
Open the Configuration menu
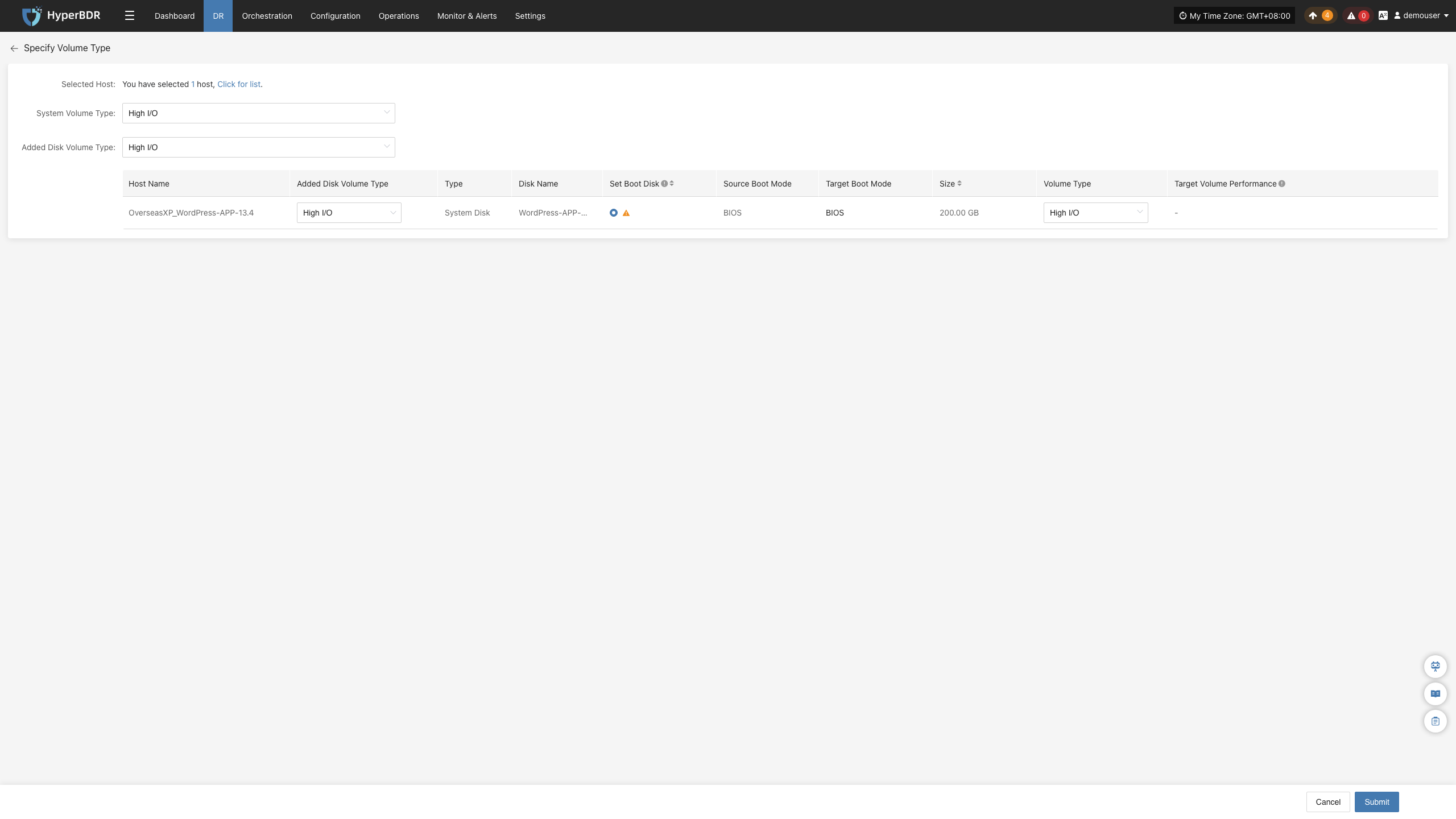click(336, 16)
